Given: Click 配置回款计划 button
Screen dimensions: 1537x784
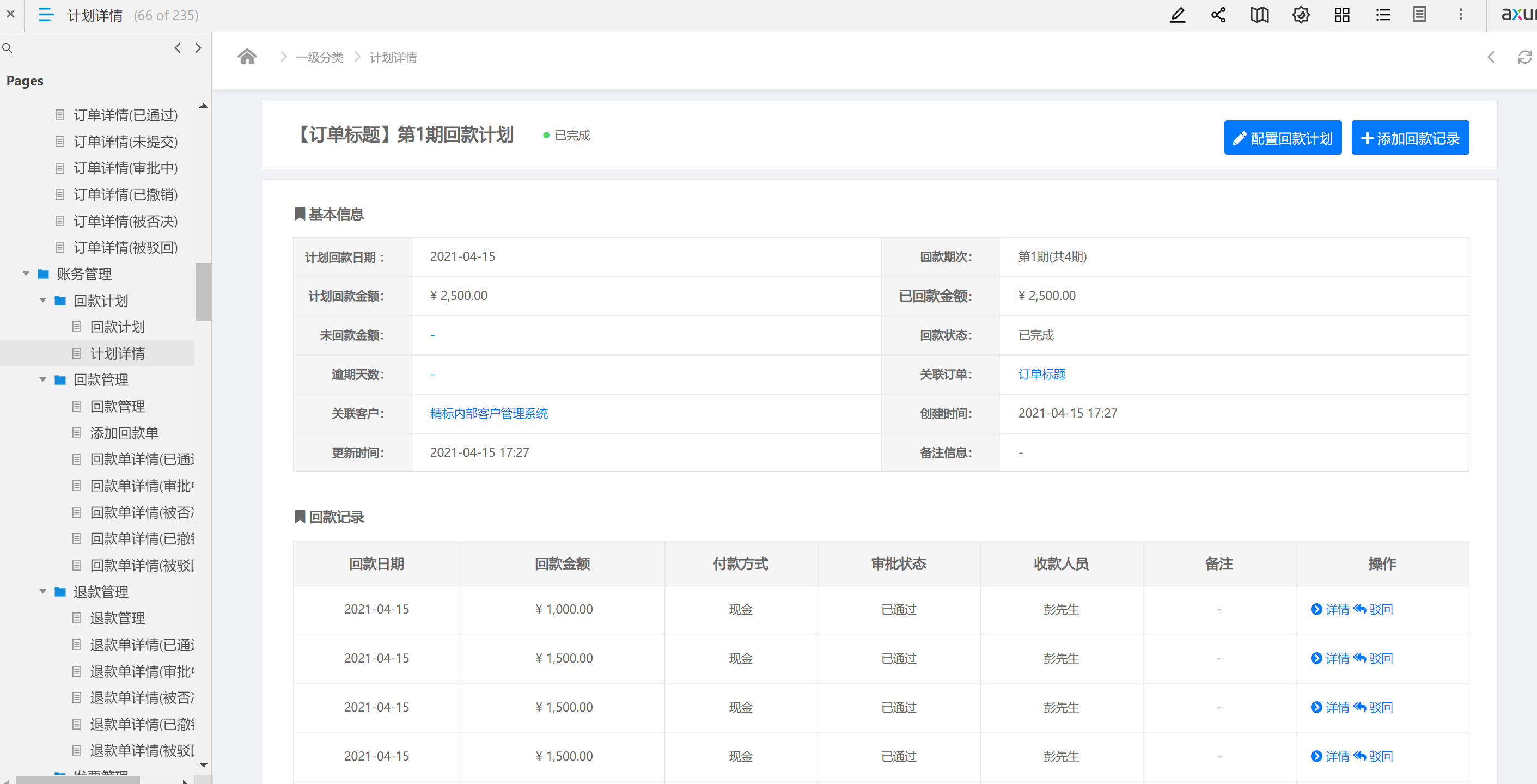Looking at the screenshot, I should click(x=1283, y=138).
